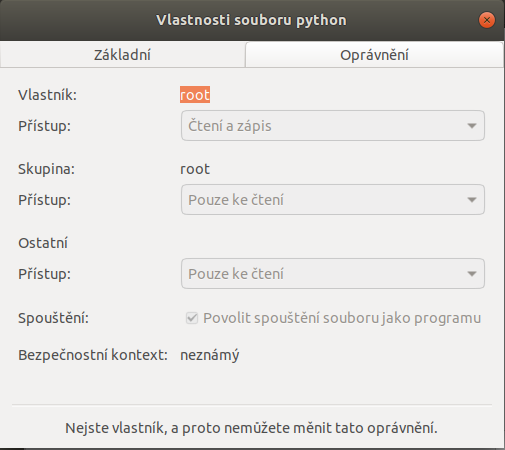The image size is (505, 450).
Task: Close the python properties dialog
Action: click(x=487, y=20)
